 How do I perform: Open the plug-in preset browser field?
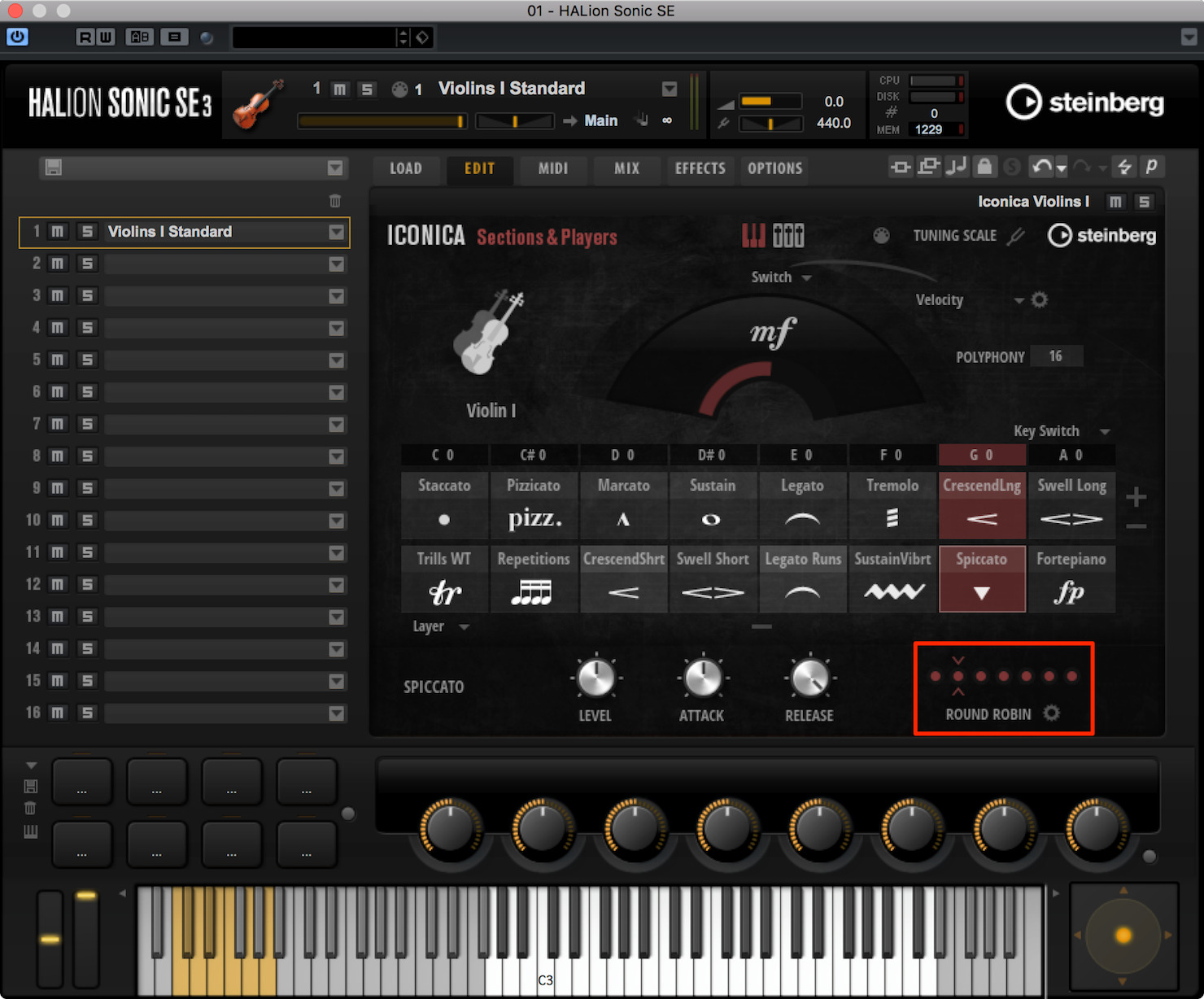coord(313,37)
